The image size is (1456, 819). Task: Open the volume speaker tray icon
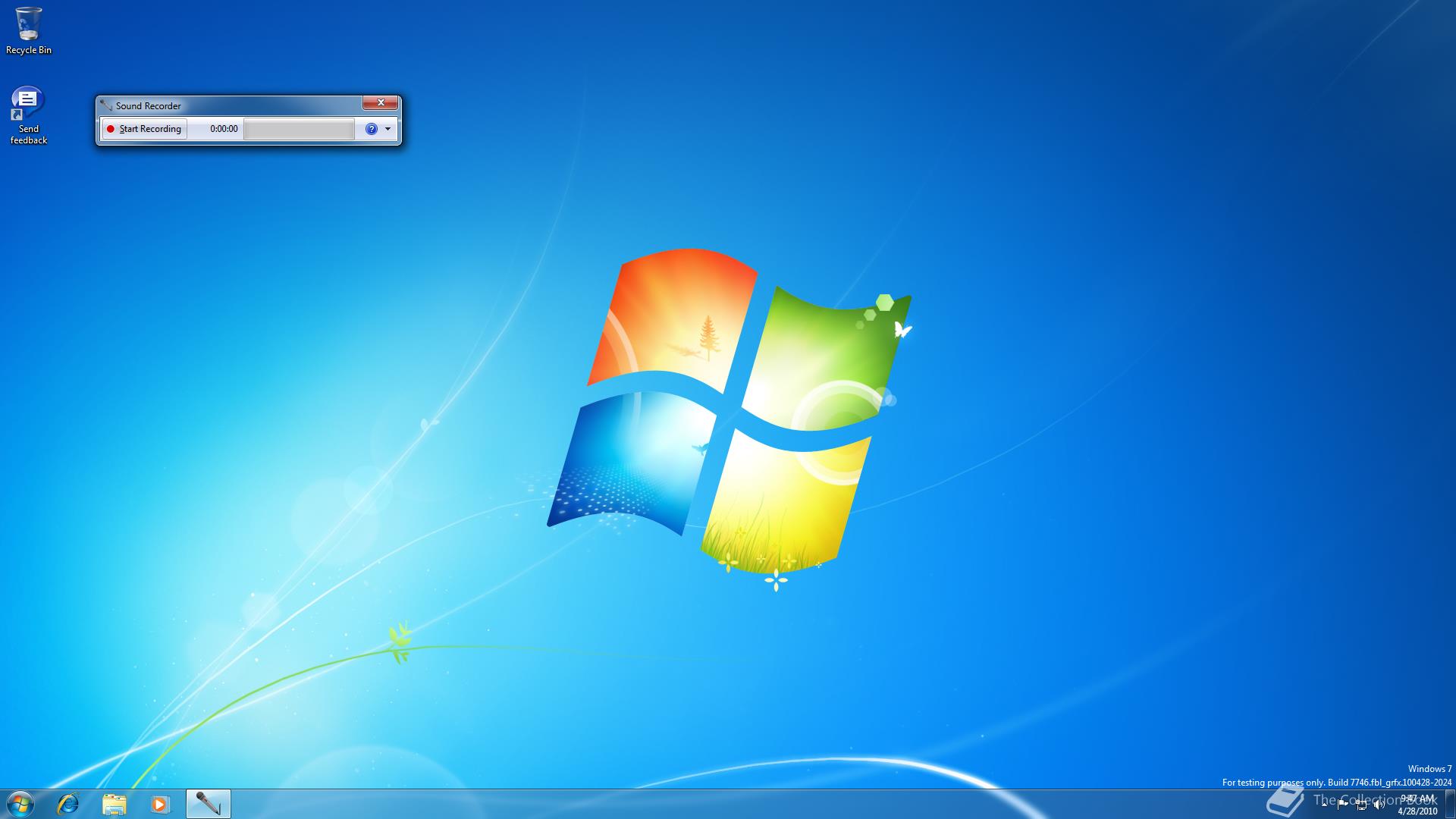pos(1379,805)
